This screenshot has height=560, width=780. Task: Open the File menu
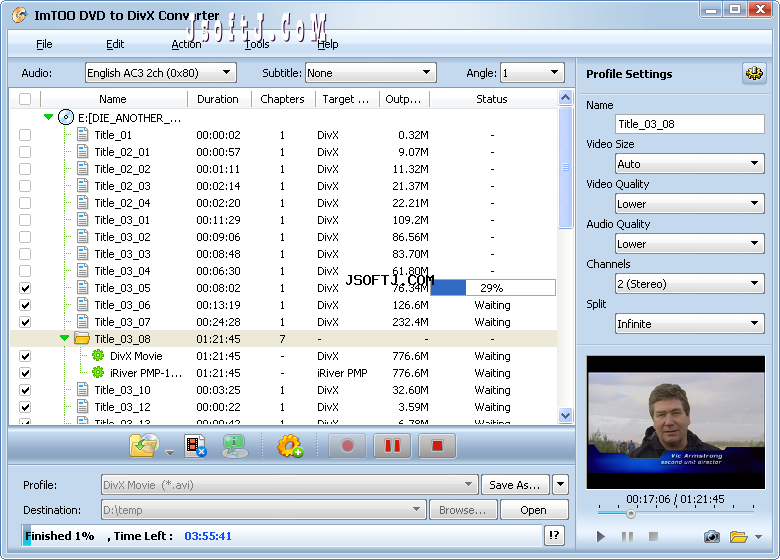point(44,44)
